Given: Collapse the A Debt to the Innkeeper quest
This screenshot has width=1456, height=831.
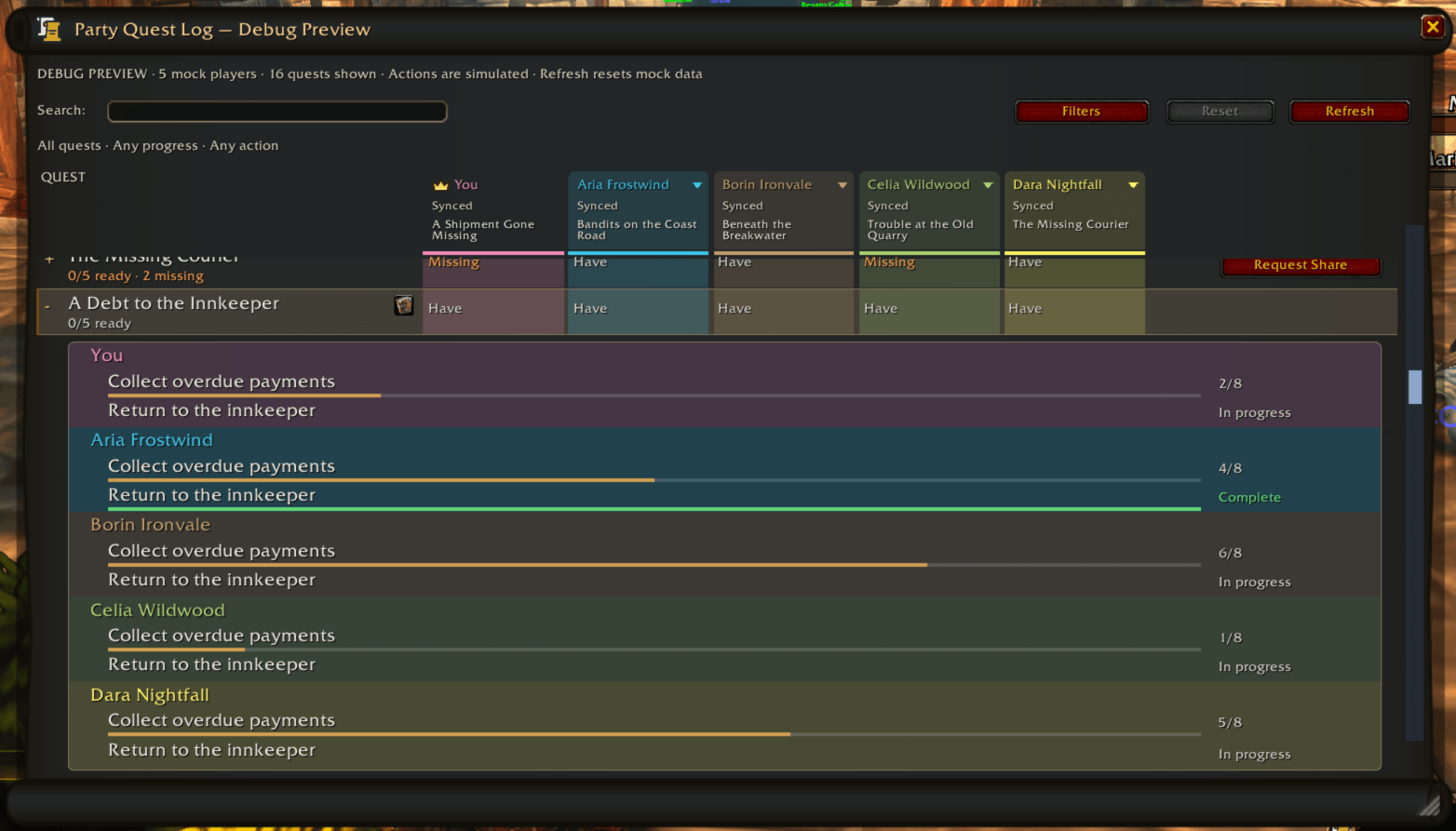Looking at the screenshot, I should pos(47,305).
